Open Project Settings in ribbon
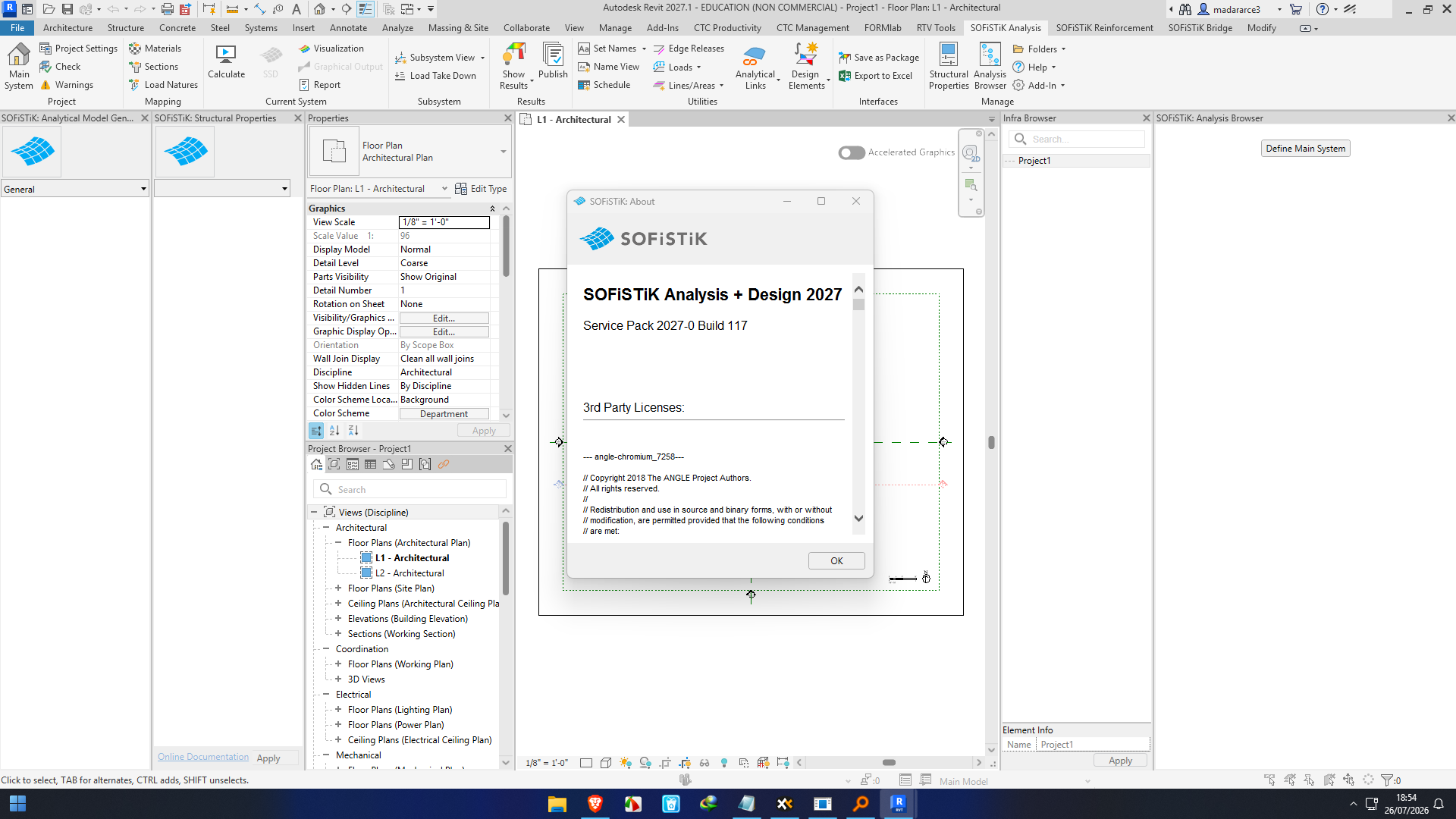 click(x=79, y=49)
